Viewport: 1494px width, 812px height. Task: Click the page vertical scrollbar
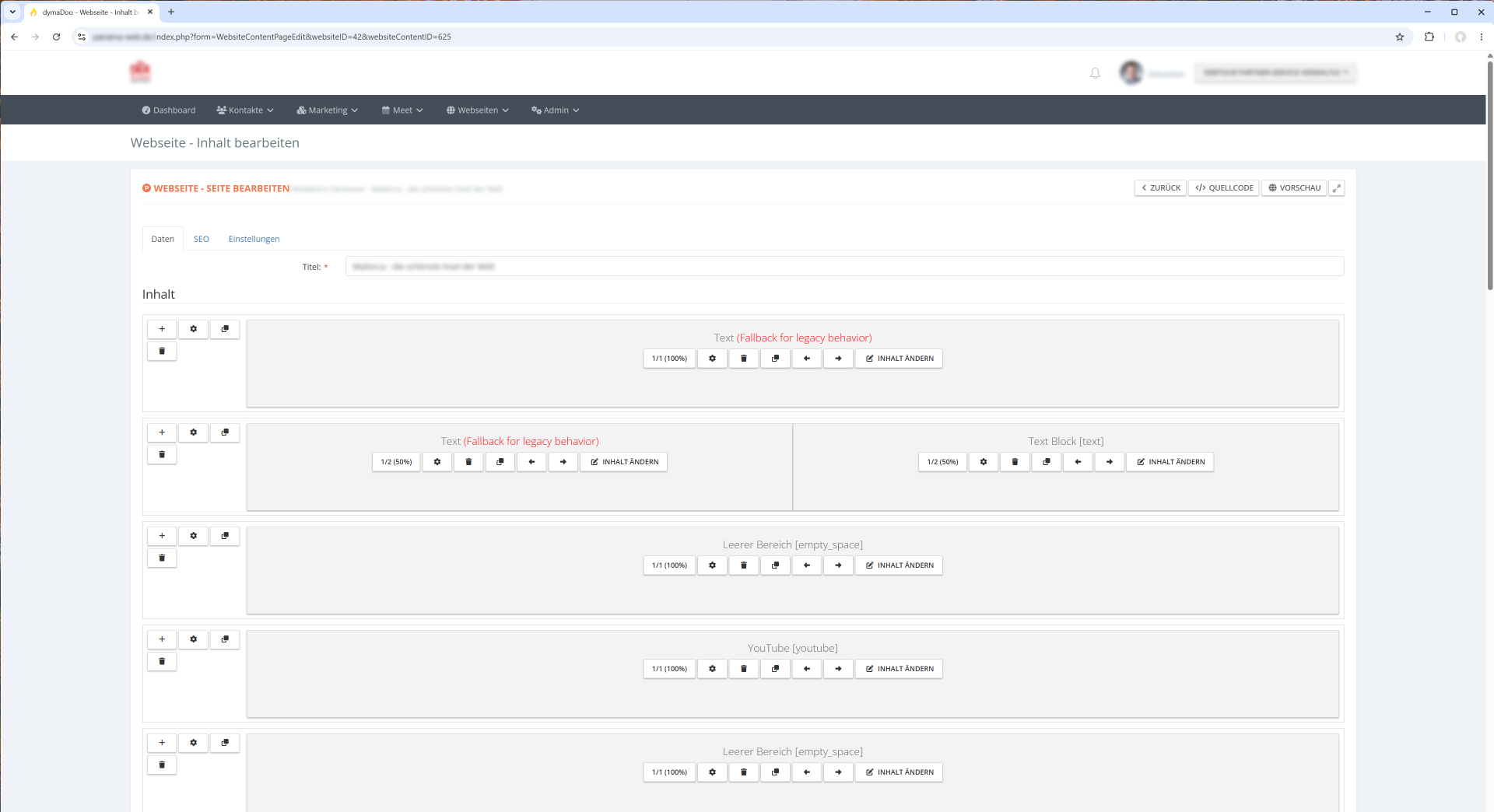point(1489,176)
